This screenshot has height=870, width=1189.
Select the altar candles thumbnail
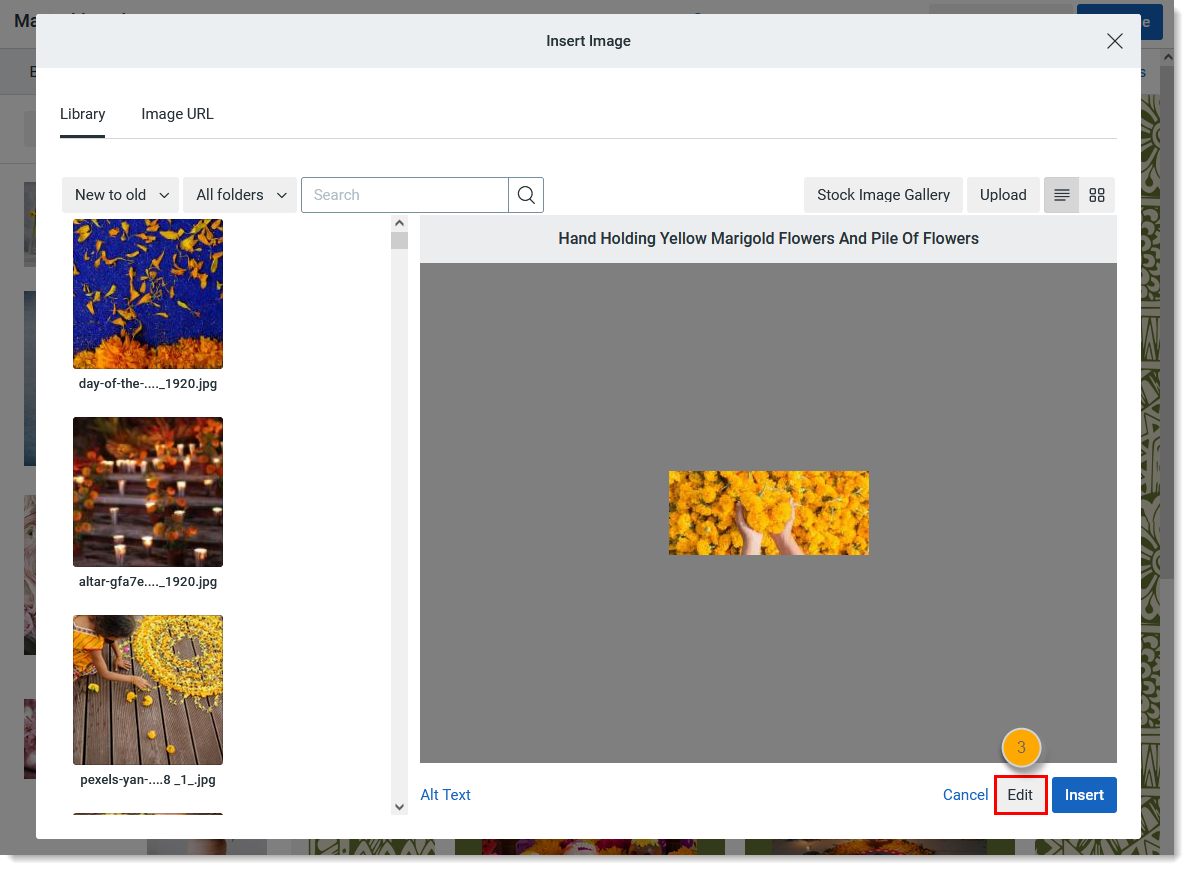[148, 492]
